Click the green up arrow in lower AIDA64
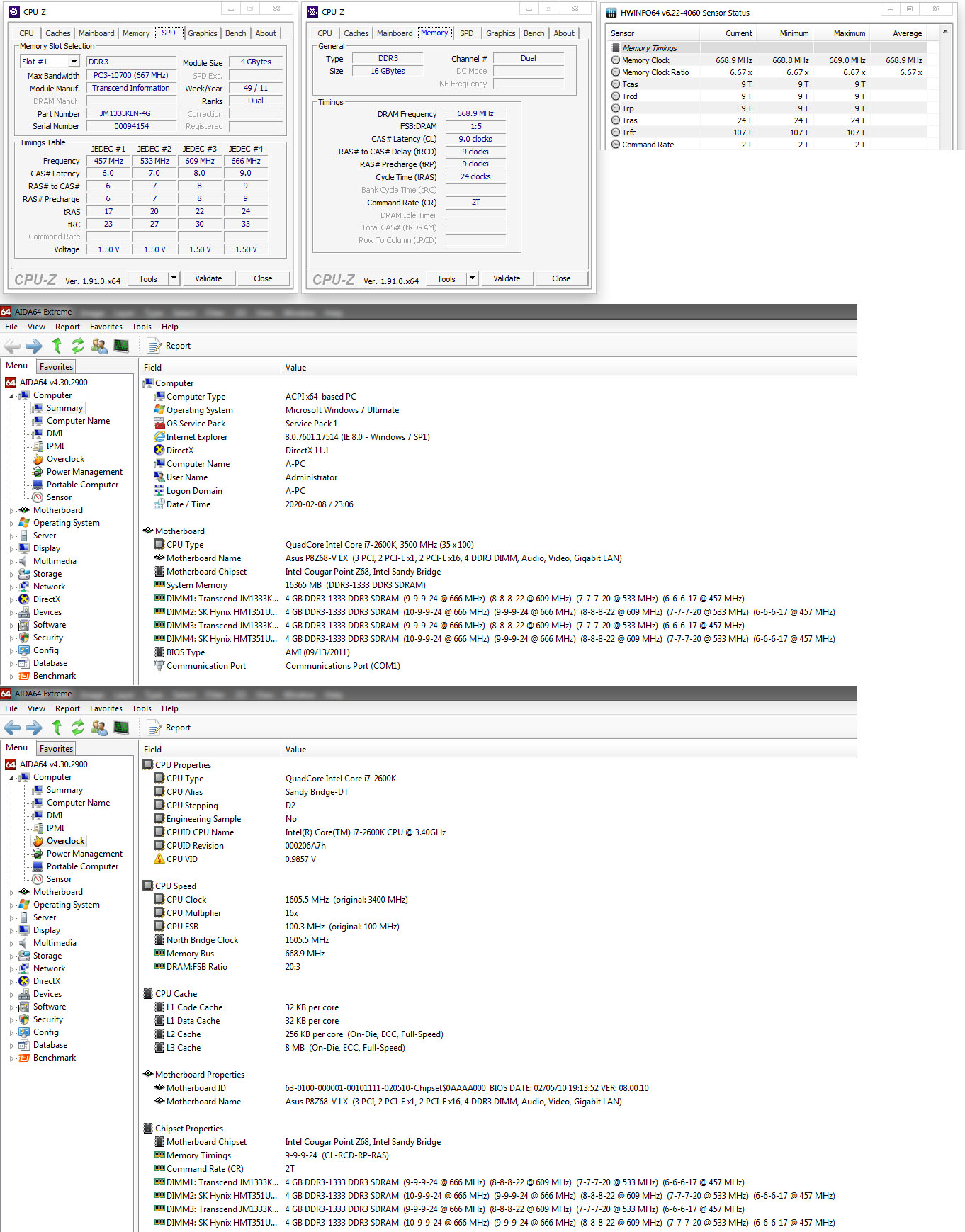 57,728
